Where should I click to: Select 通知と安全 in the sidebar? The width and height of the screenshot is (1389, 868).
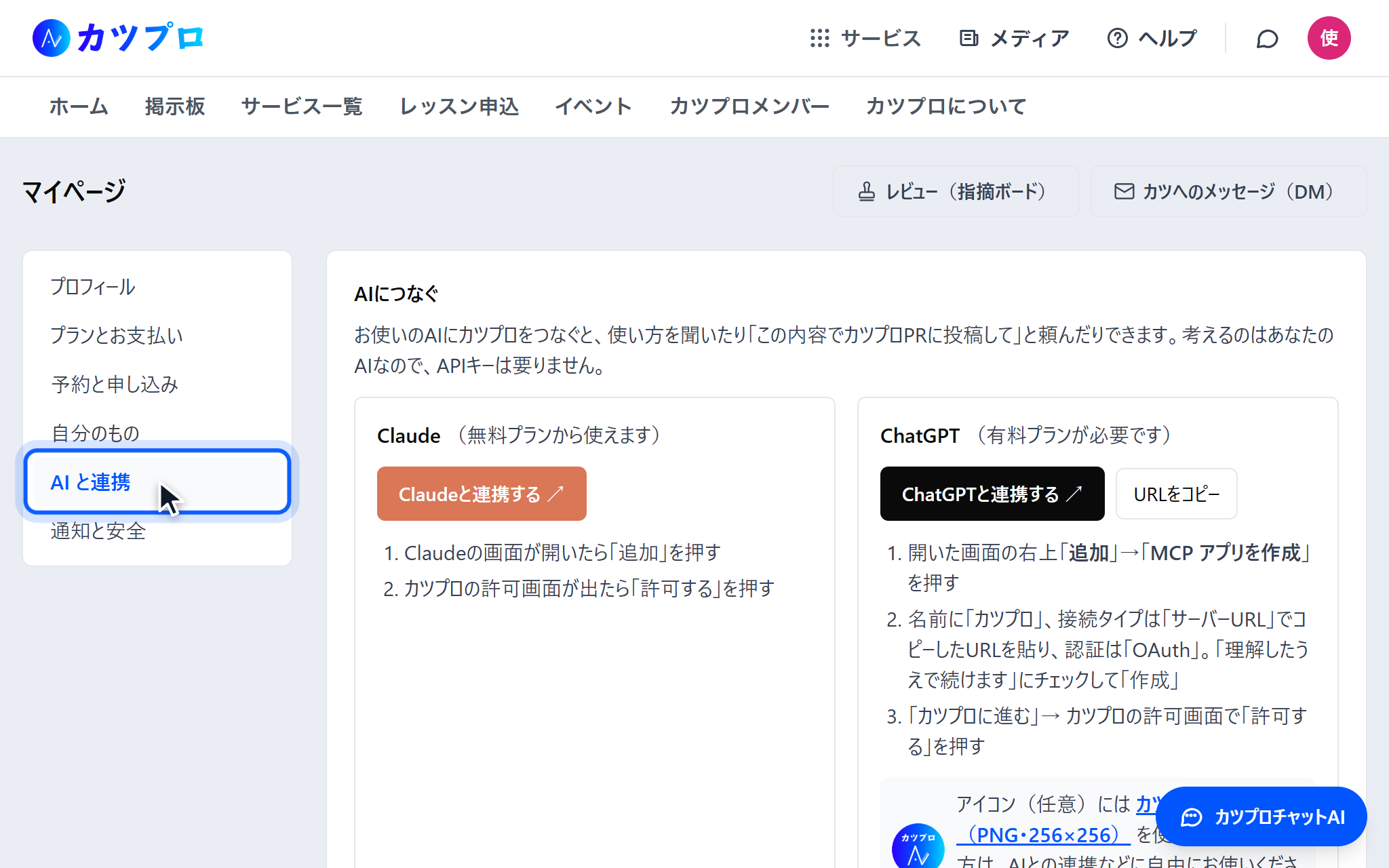tap(157, 531)
